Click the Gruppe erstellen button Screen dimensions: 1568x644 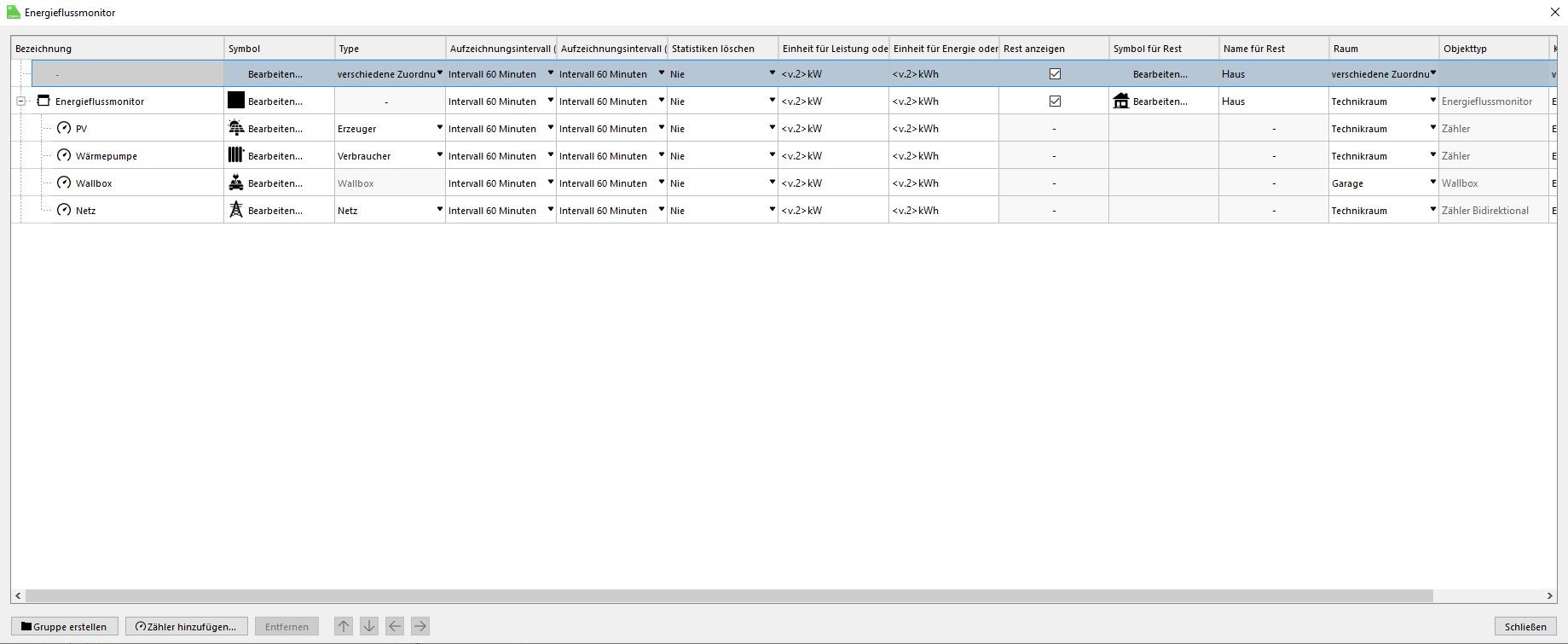(64, 627)
